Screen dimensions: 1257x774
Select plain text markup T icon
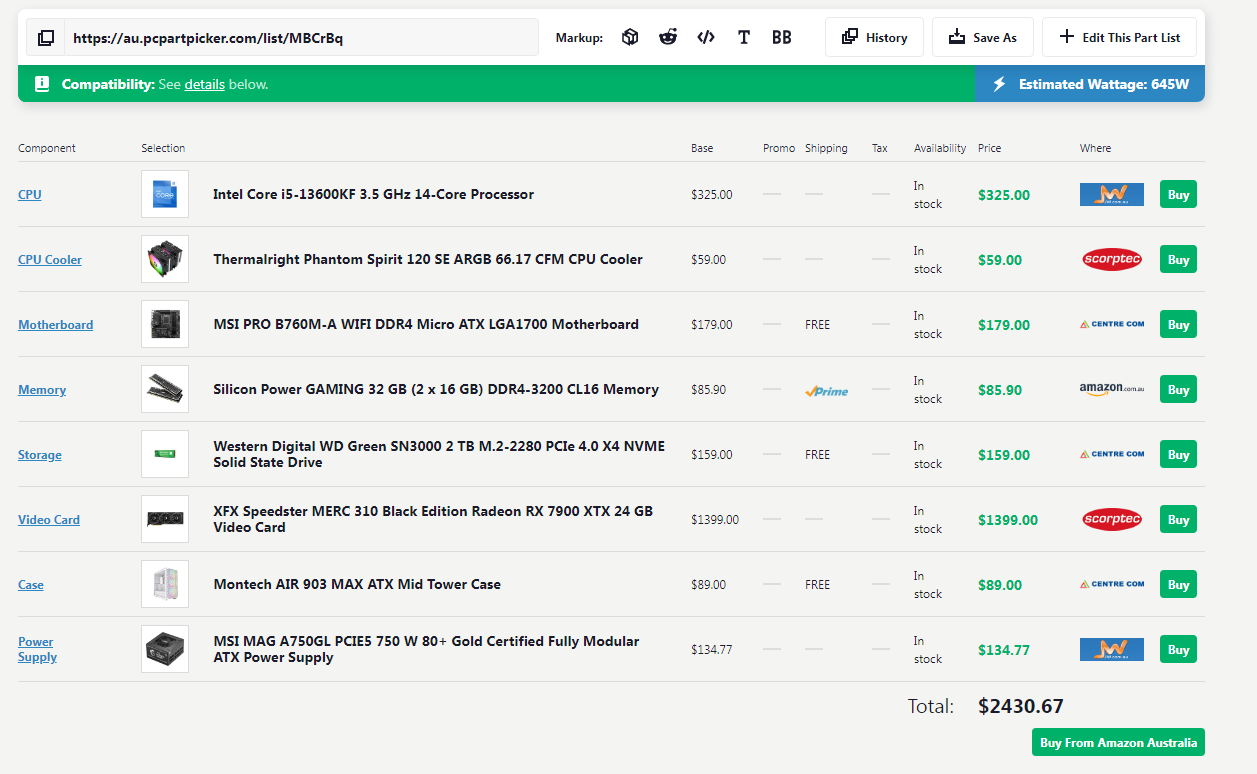(x=744, y=37)
